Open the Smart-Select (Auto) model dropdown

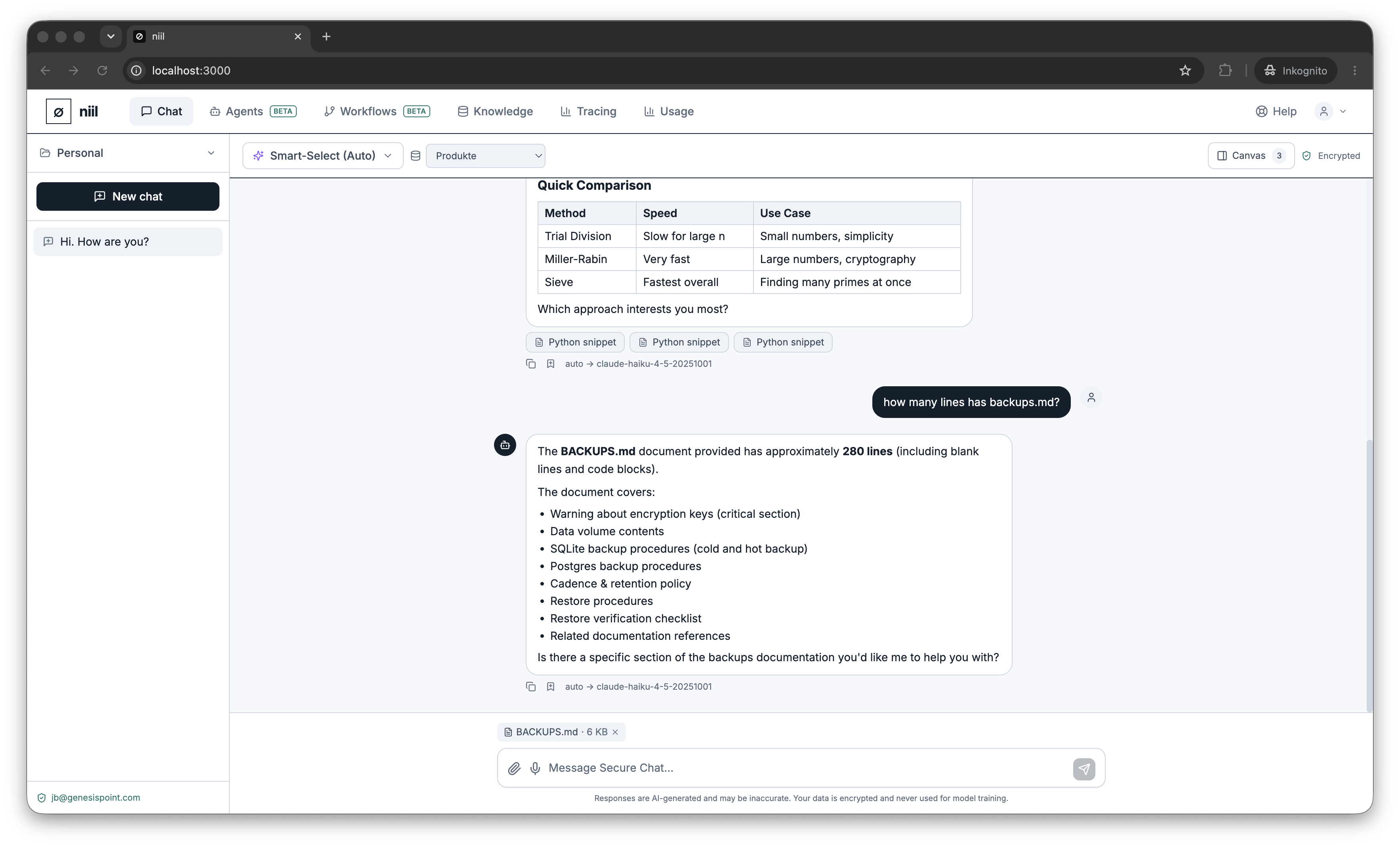323,156
